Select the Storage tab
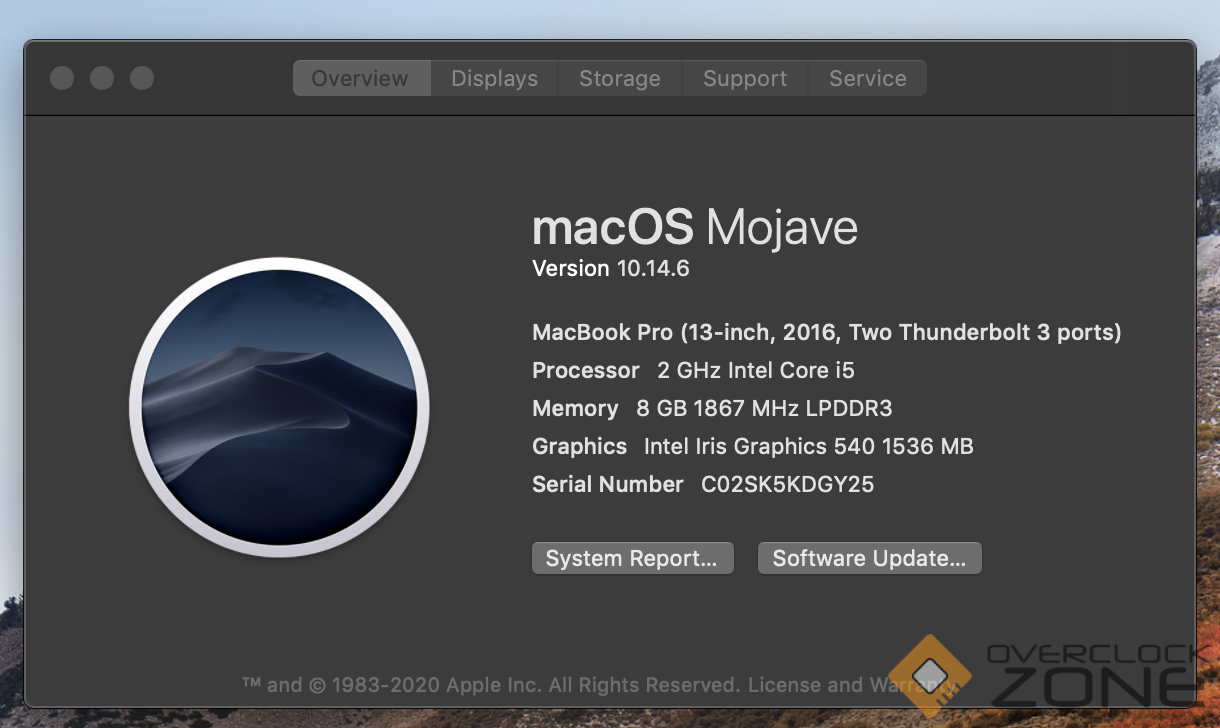 point(619,79)
